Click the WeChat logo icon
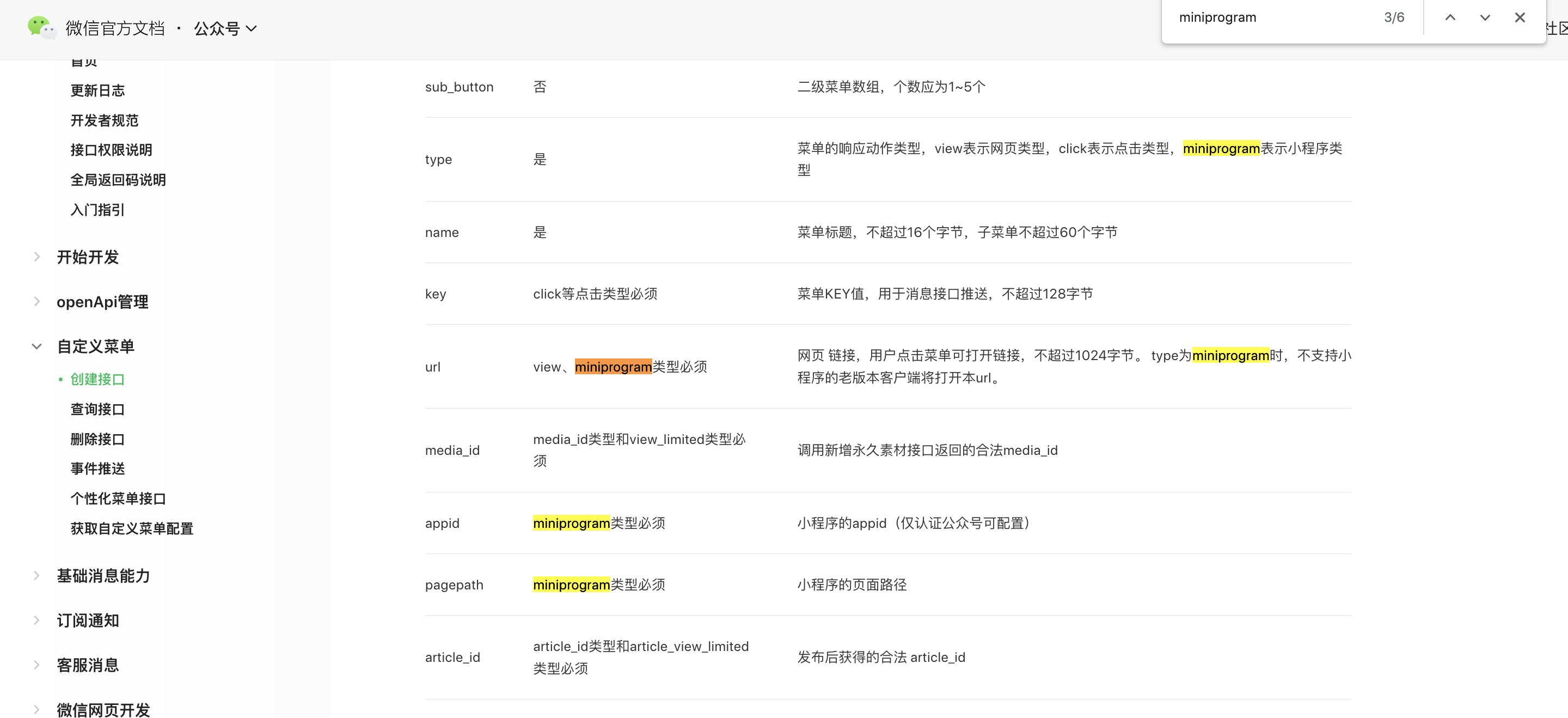1568x718 pixels. coord(41,27)
